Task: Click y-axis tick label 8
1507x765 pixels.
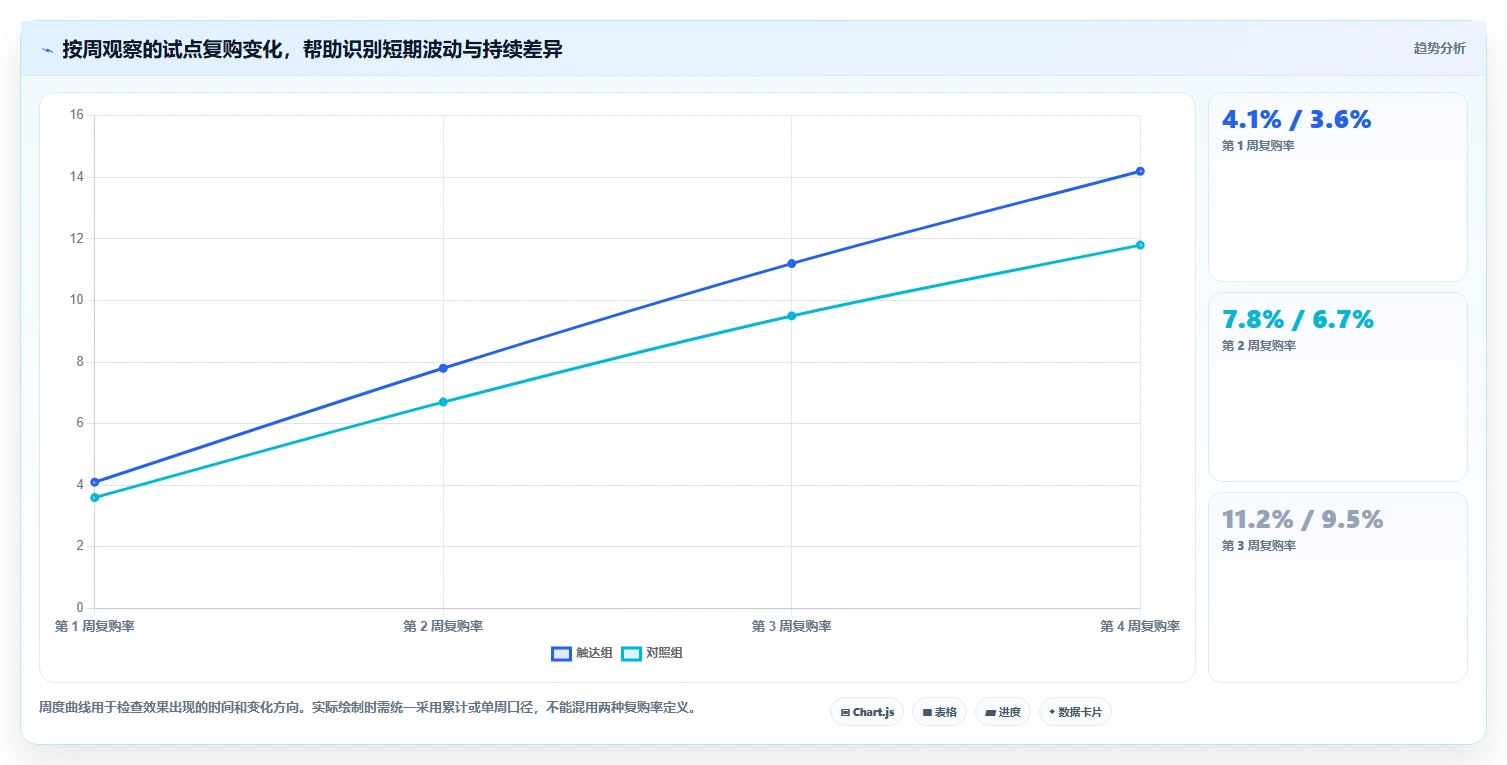Action: tap(80, 362)
